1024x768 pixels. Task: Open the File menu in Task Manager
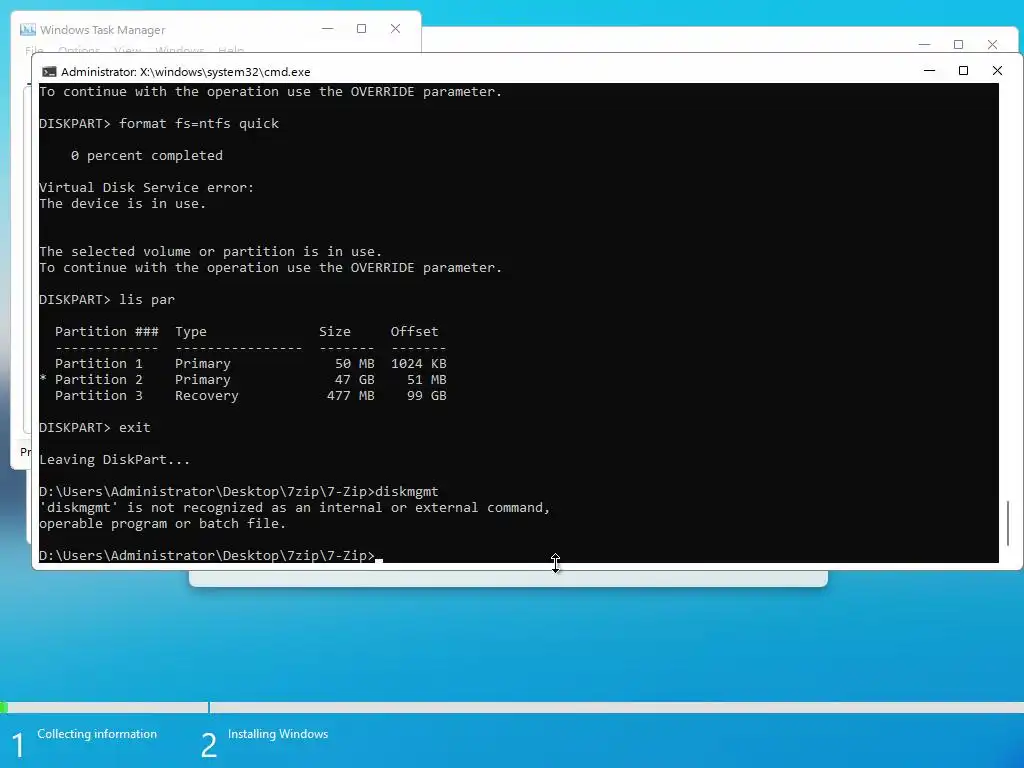[x=34, y=50]
